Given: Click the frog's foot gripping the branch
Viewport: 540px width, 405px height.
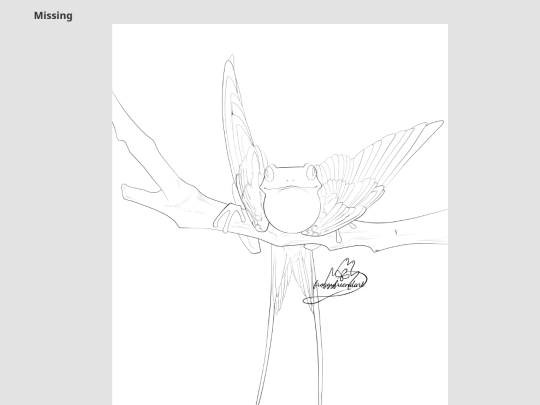Looking at the screenshot, I should (x=226, y=218).
